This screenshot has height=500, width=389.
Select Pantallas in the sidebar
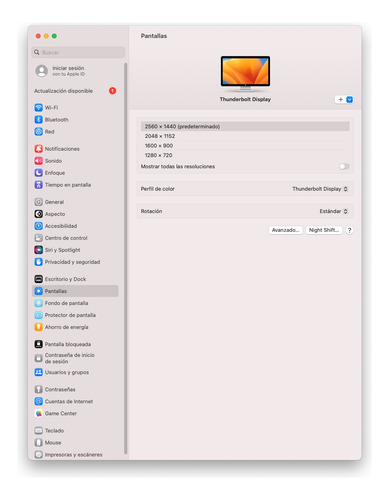75,291
